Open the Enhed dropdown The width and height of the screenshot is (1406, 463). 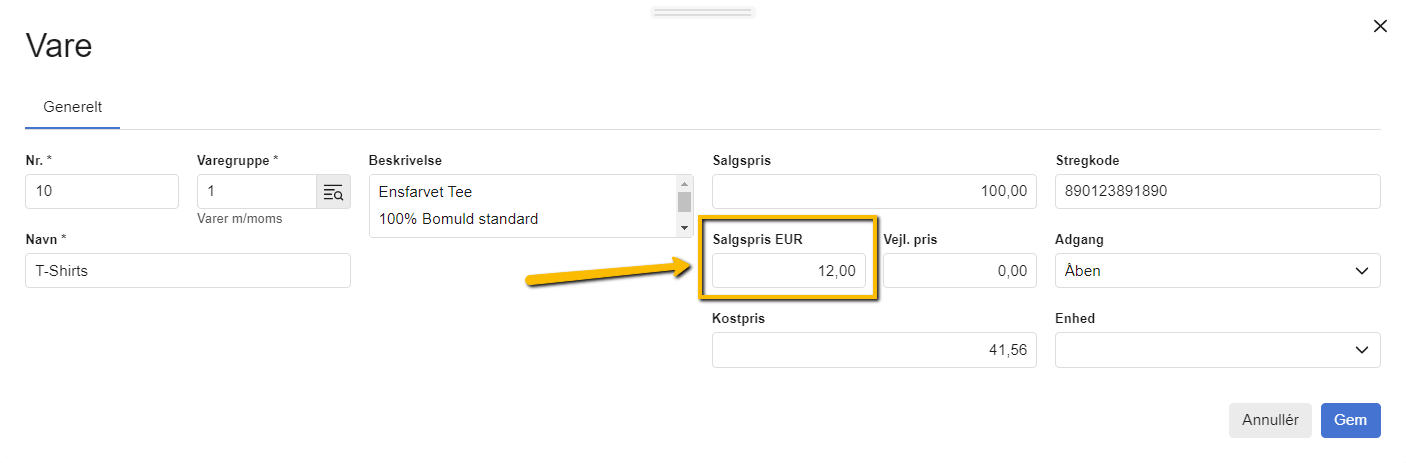[1217, 350]
